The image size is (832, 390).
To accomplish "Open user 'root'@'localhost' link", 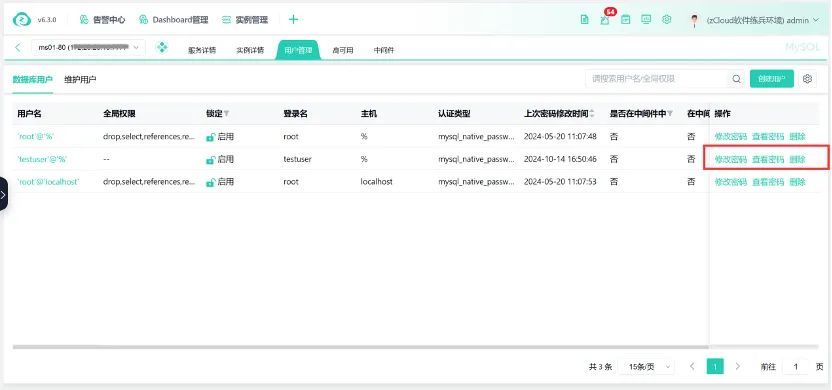I will pos(48,181).
